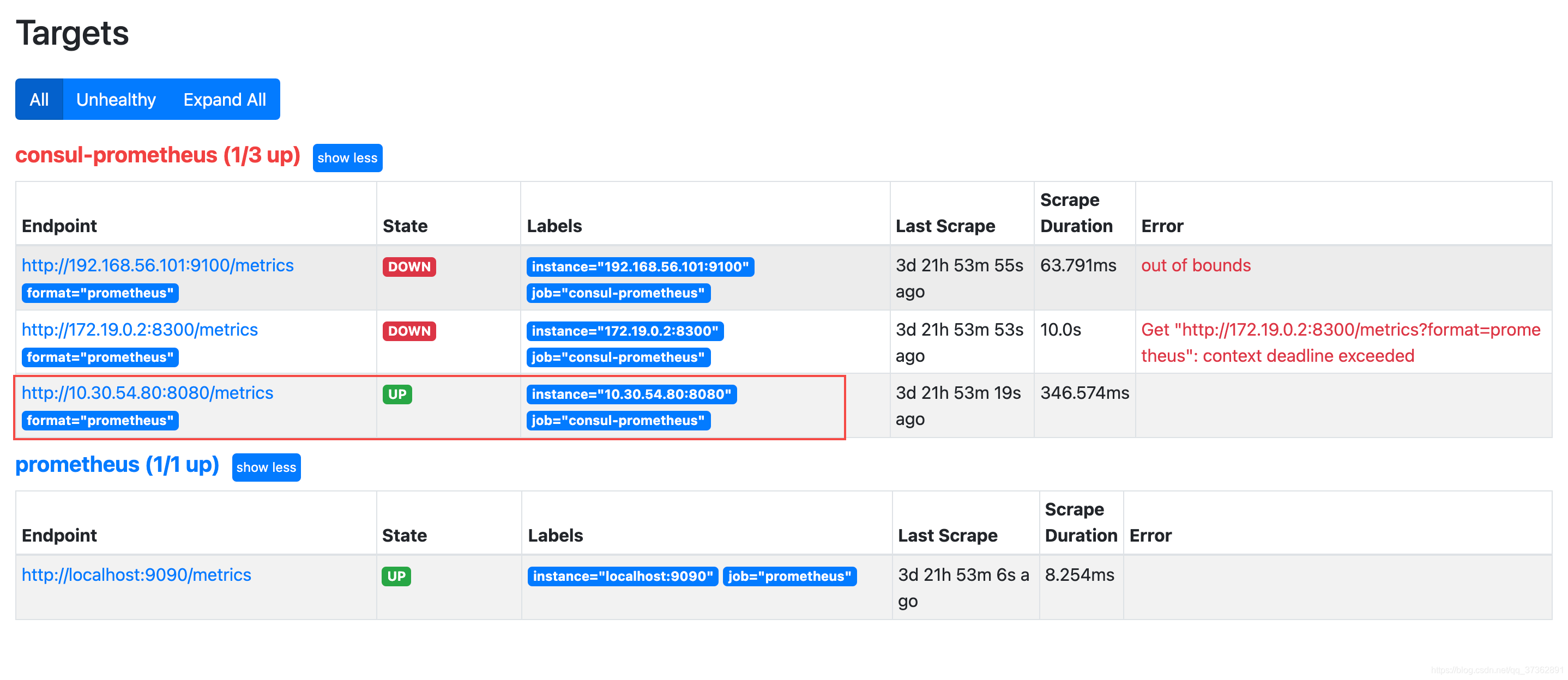This screenshot has width=1568, height=680.
Task: Collapse prometheus group with show less
Action: pos(266,467)
